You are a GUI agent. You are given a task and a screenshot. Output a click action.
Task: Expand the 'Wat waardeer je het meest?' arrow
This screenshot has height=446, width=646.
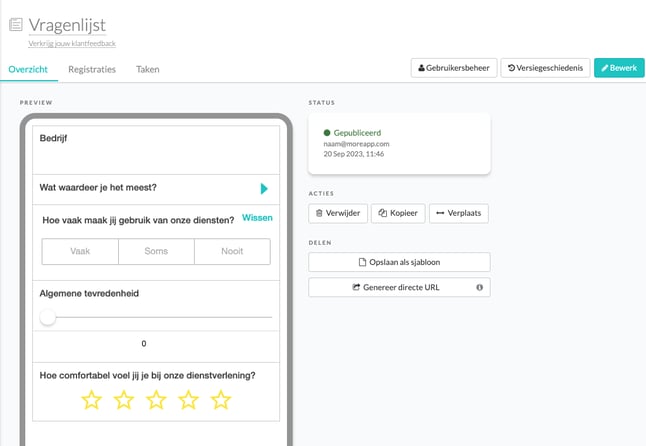coord(264,188)
